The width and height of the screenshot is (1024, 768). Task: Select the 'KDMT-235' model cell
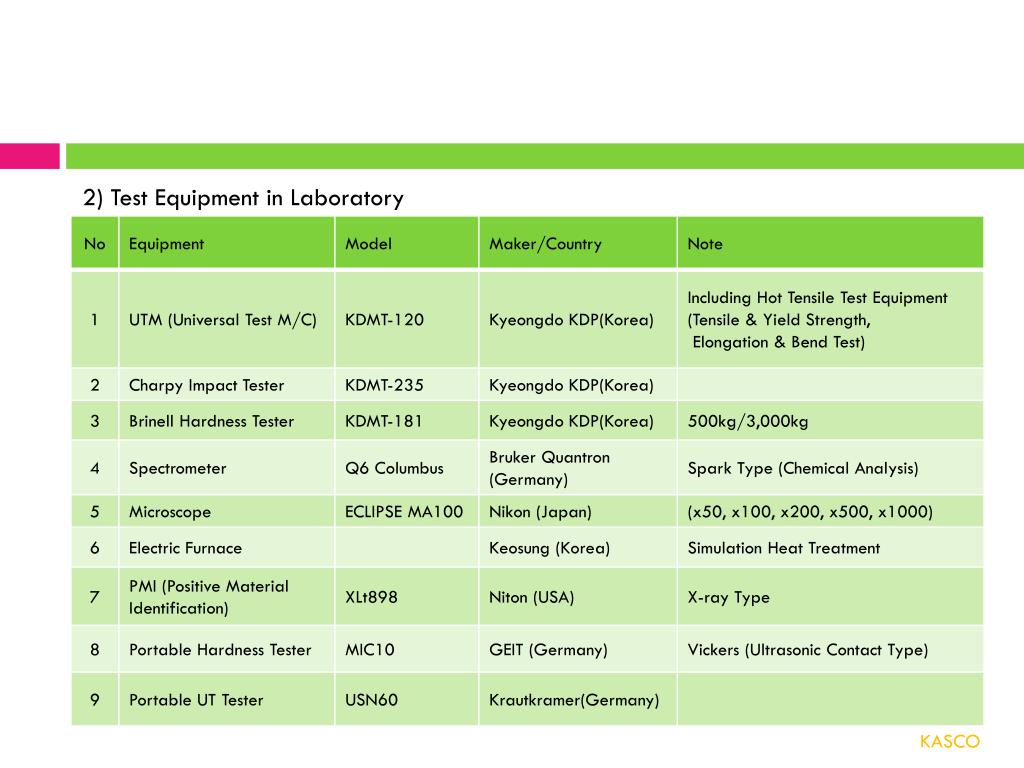(407, 385)
